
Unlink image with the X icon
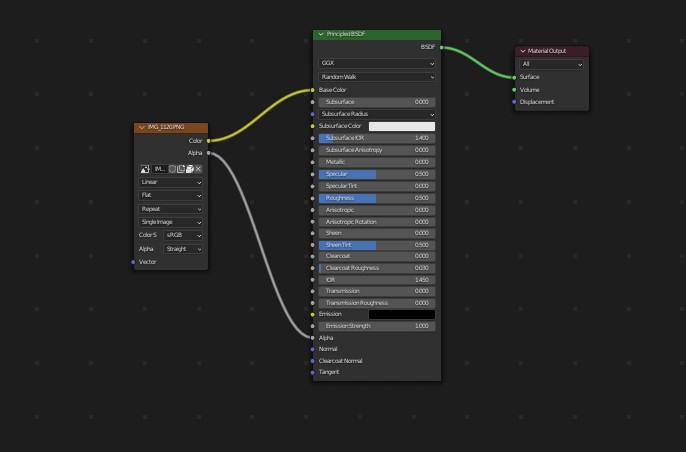click(198, 169)
